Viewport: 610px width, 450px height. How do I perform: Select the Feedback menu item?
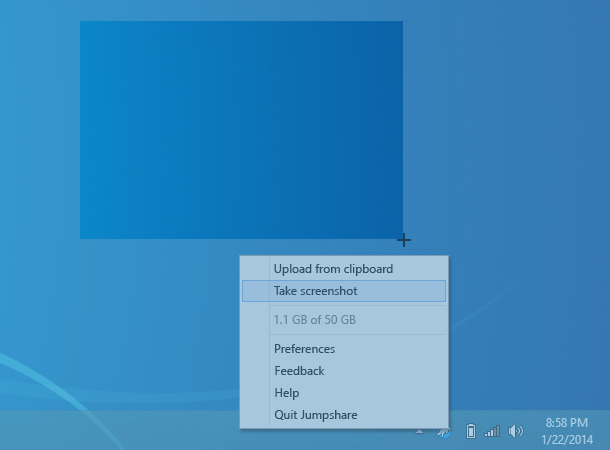[x=299, y=371]
